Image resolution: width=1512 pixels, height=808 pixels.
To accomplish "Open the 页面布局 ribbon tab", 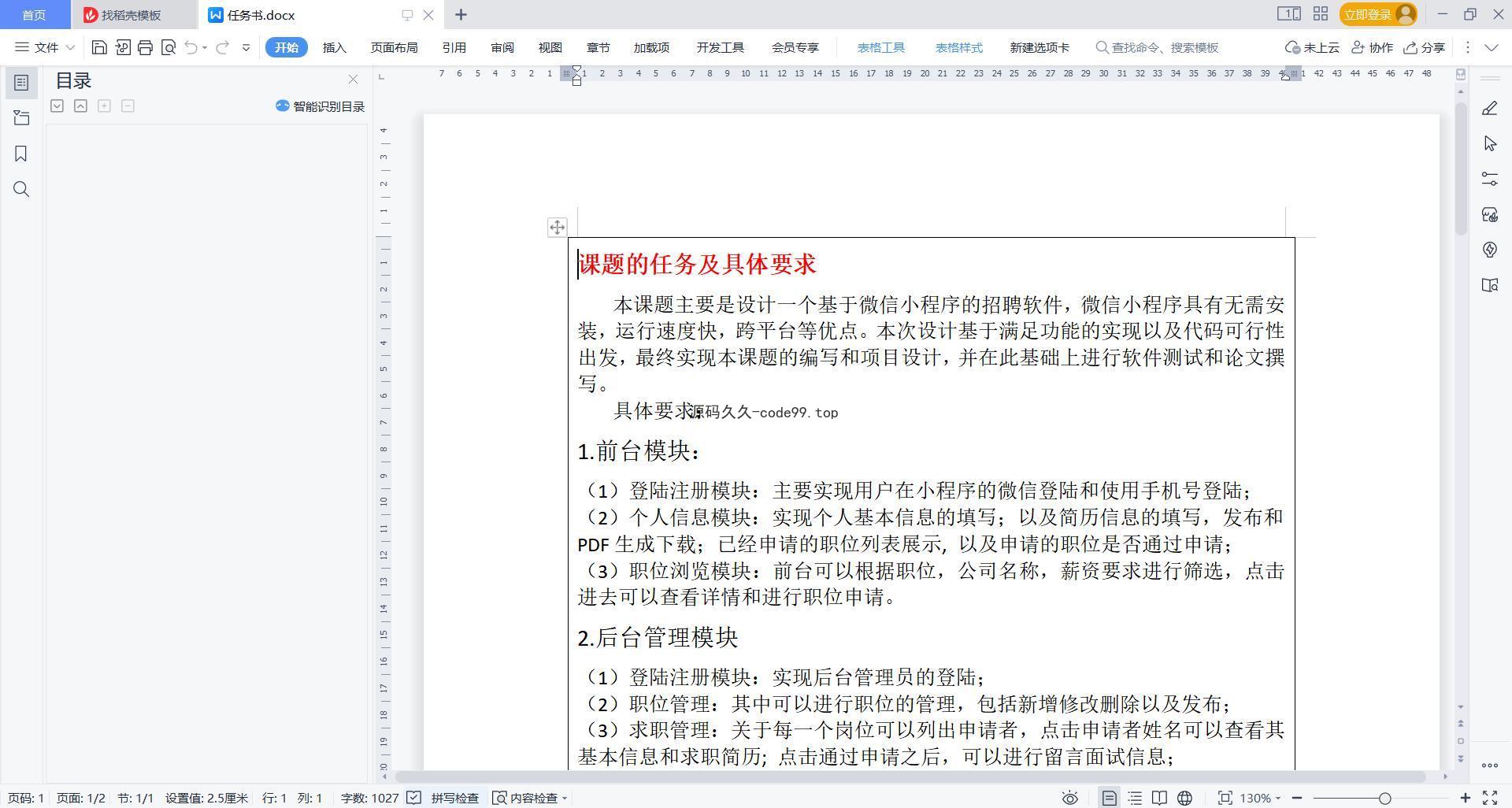I will (394, 47).
